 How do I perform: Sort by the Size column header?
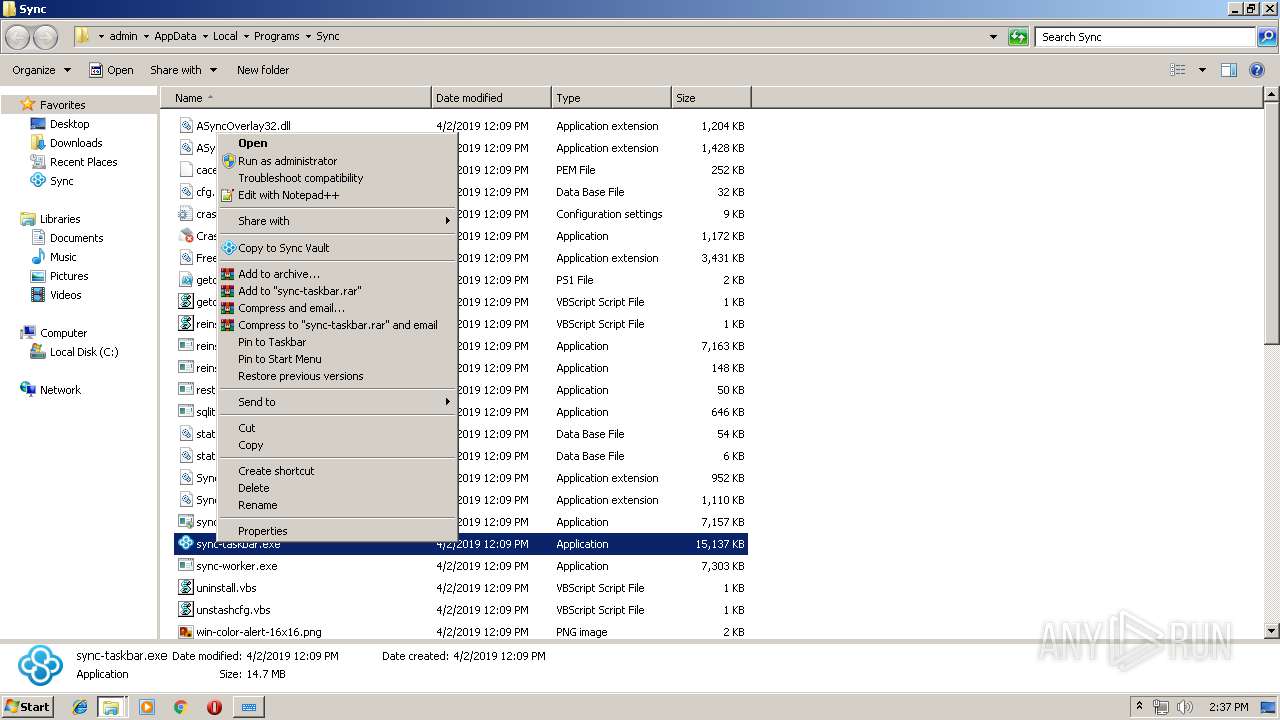(711, 98)
